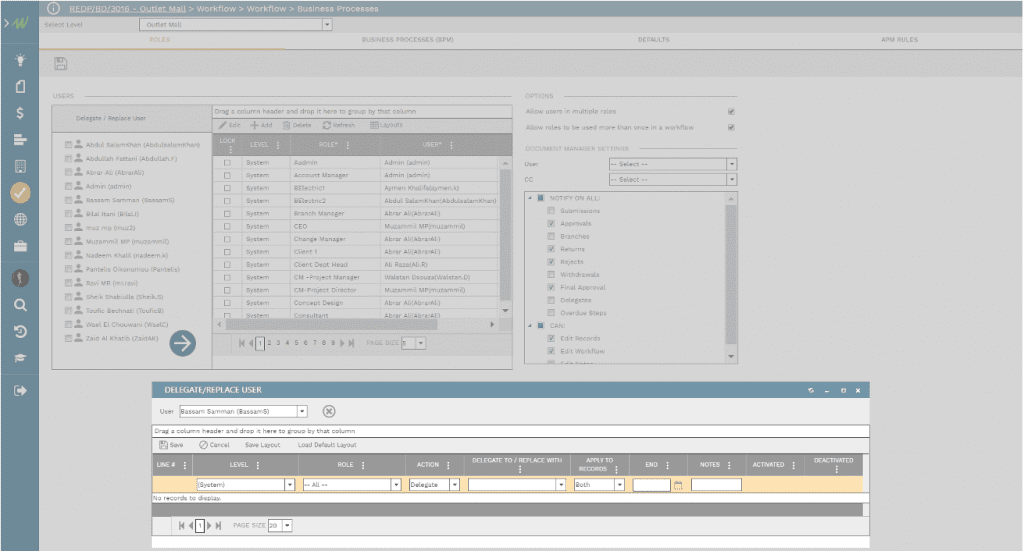The height and width of the screenshot is (551, 1024).
Task: Open the Delegate To / Replace With dropdown
Action: pos(560,485)
